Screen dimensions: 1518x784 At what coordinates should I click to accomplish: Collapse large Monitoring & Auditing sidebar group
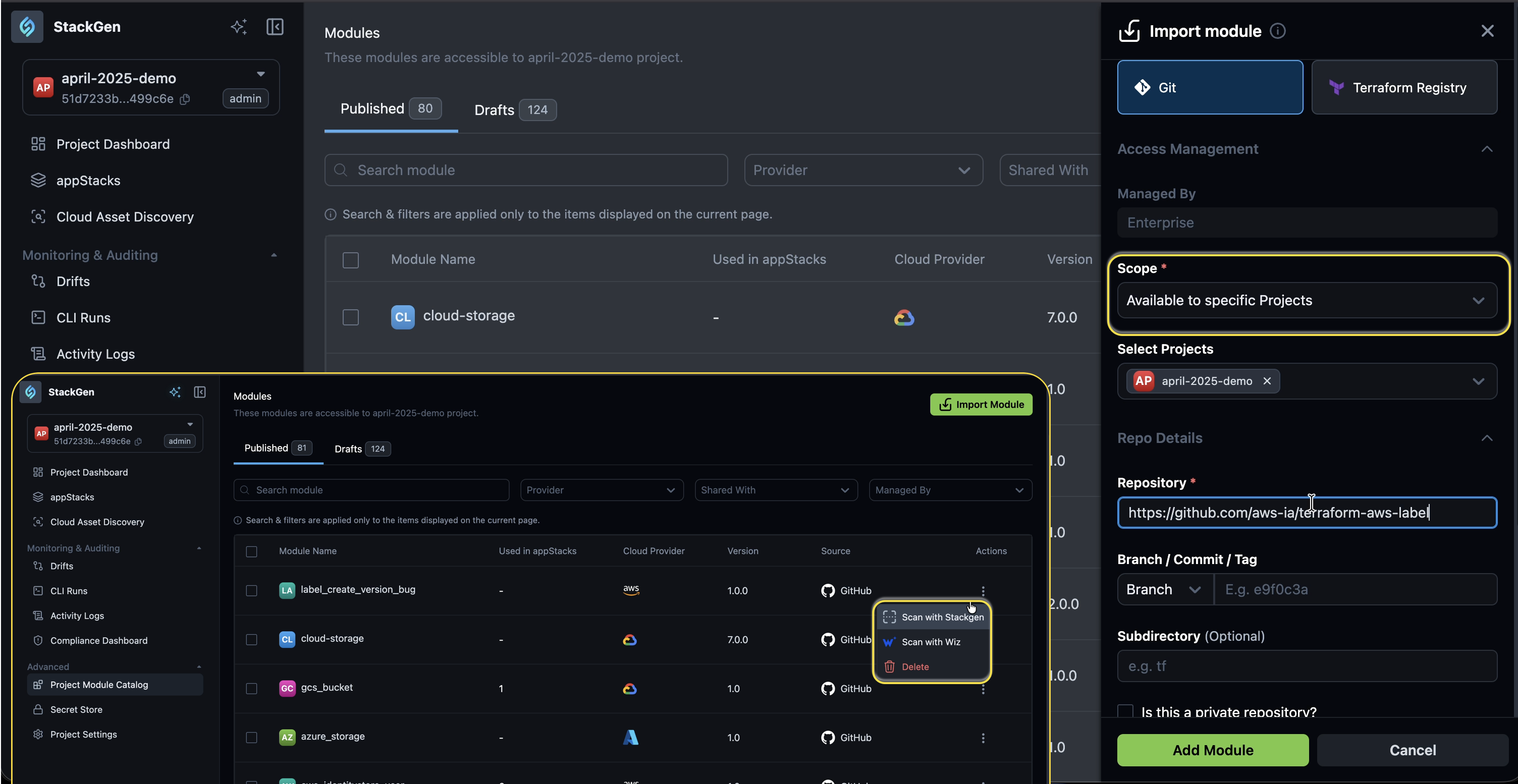tap(274, 255)
